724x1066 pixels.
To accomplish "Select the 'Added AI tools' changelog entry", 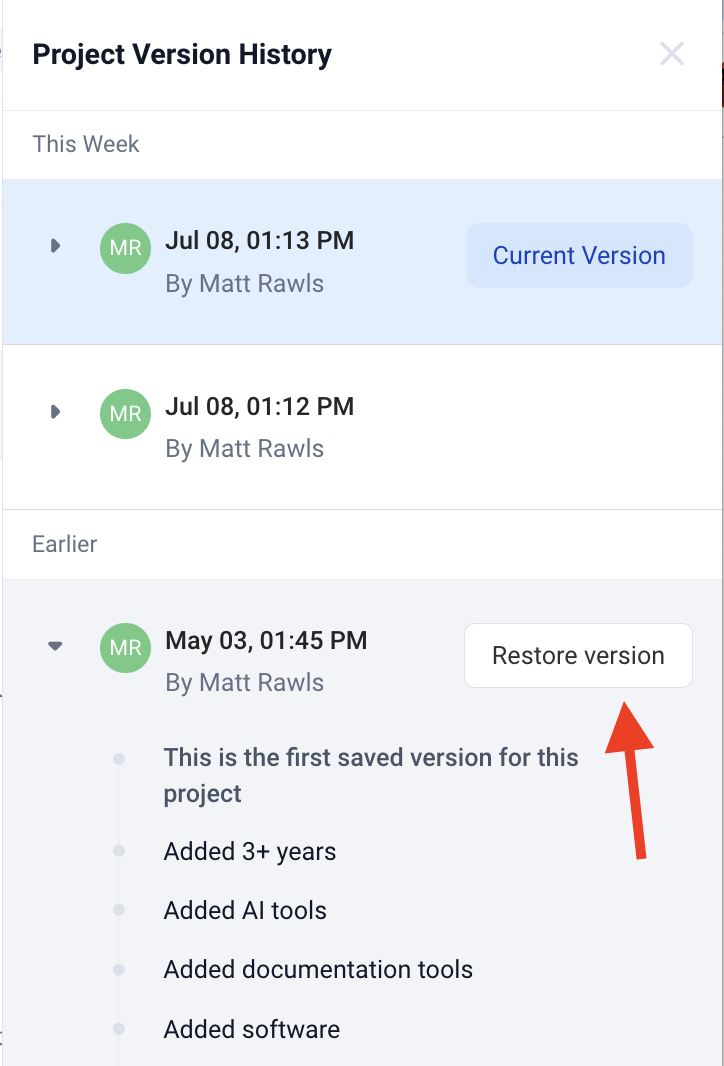I will [245, 910].
